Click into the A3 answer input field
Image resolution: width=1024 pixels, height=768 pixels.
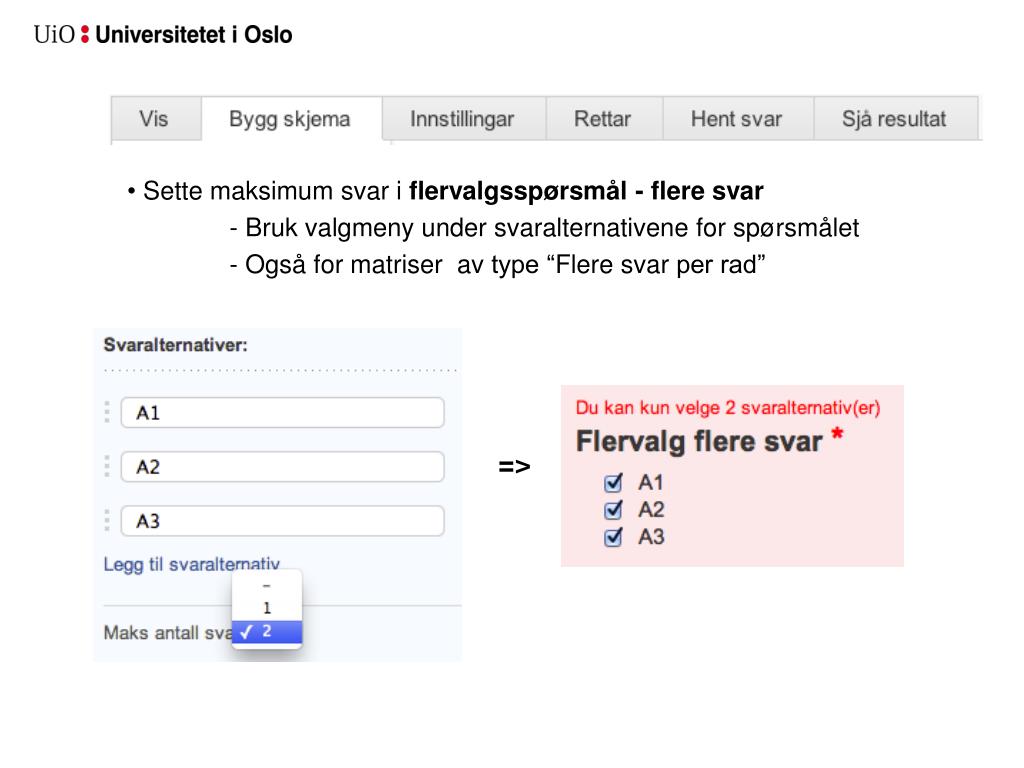pyautogui.click(x=282, y=520)
